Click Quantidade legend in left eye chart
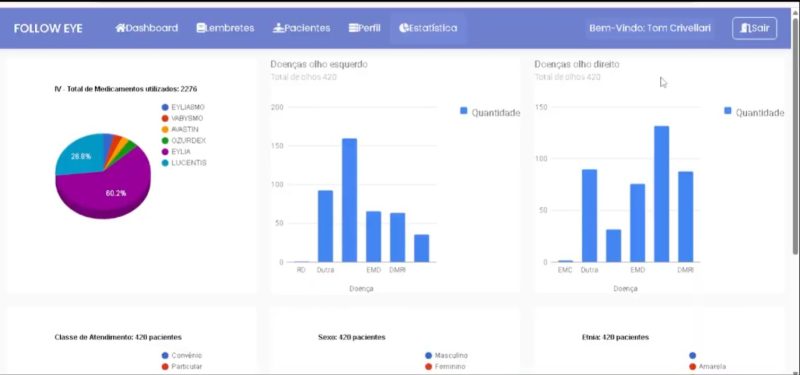Viewport: 800px width, 375px height. (490, 112)
